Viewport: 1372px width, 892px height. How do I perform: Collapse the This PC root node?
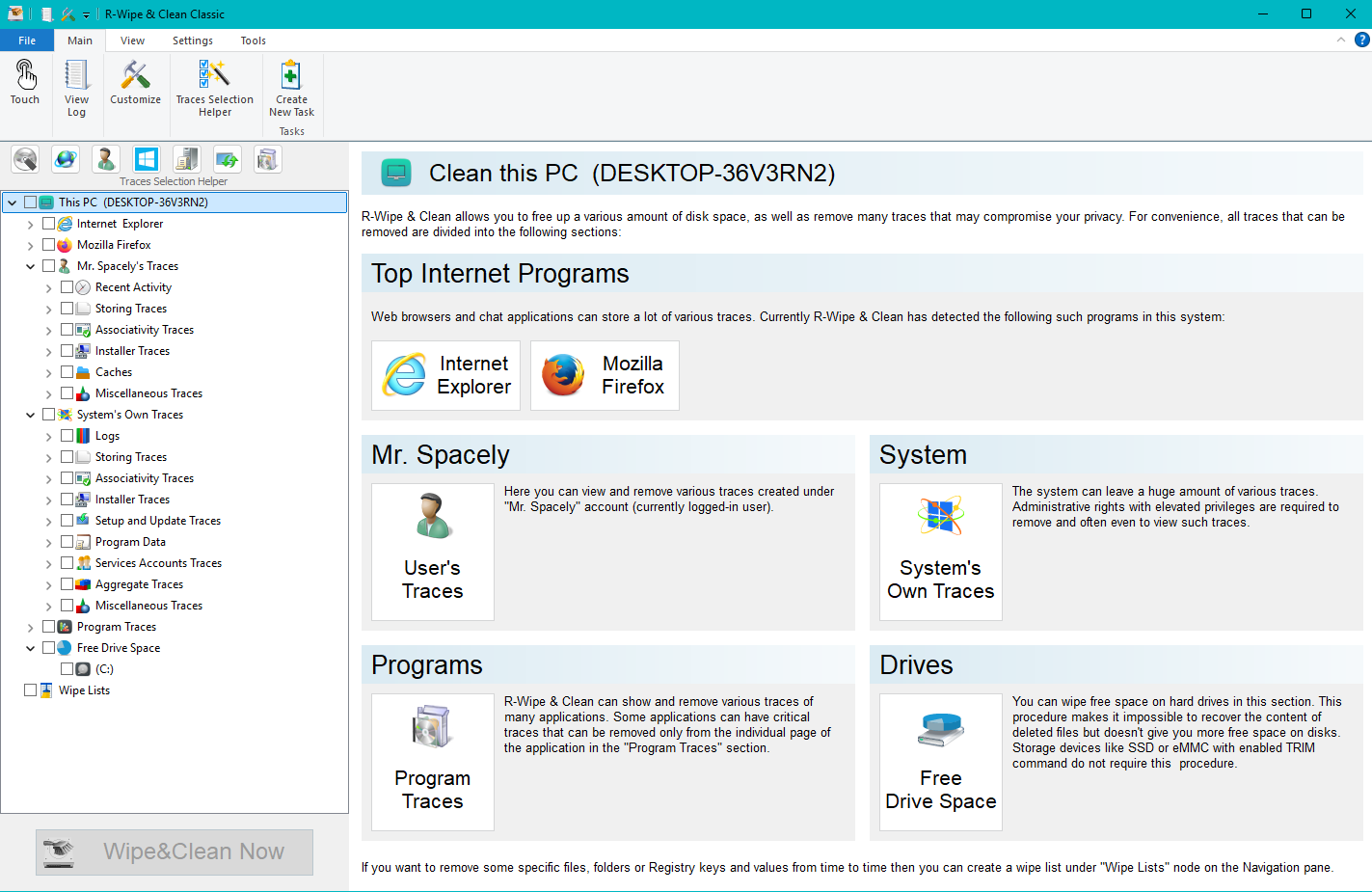click(x=12, y=203)
